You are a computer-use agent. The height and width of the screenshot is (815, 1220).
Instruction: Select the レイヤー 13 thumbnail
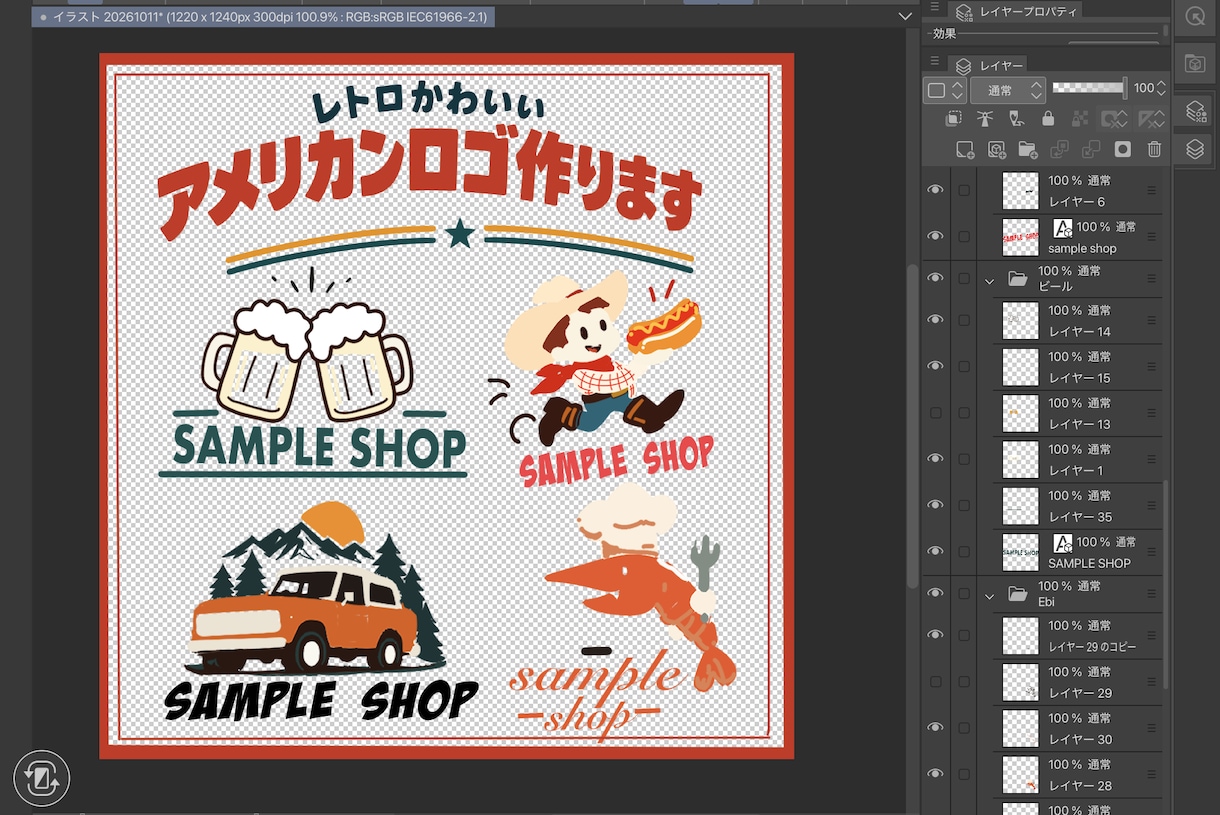click(x=1020, y=413)
